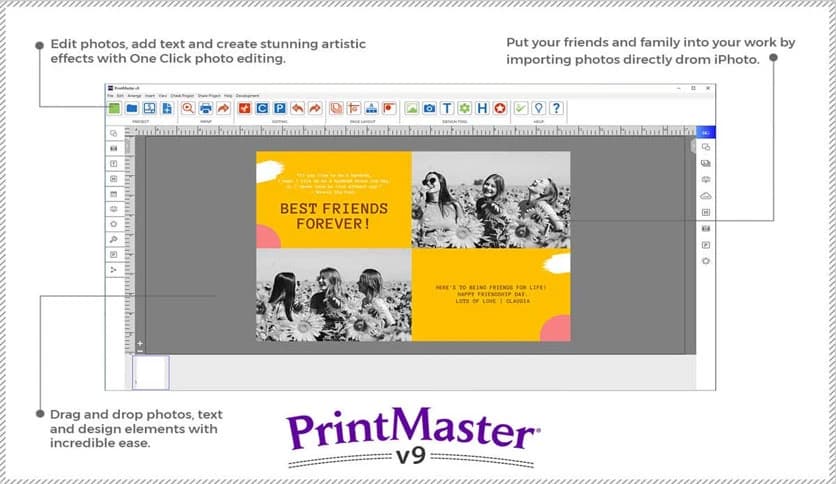The image size is (836, 484).
Task: Open a project with the blue folder icon
Action: click(x=132, y=108)
